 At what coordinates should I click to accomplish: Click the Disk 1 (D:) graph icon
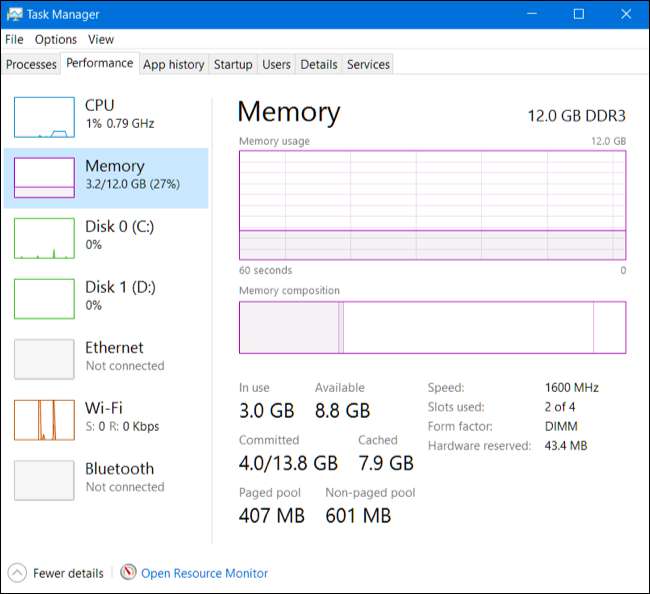point(44,299)
